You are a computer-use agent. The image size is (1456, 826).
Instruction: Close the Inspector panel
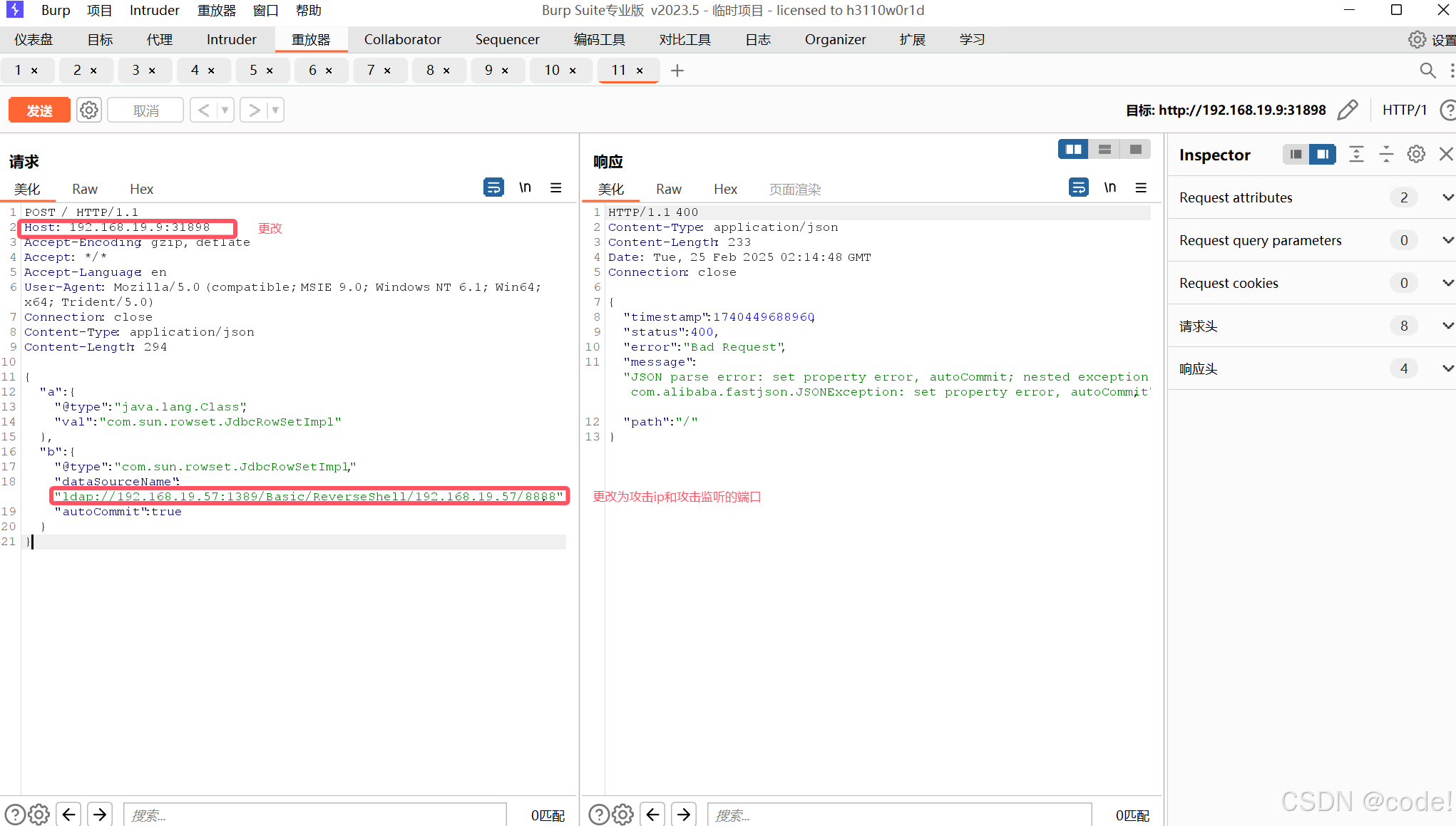coord(1446,155)
